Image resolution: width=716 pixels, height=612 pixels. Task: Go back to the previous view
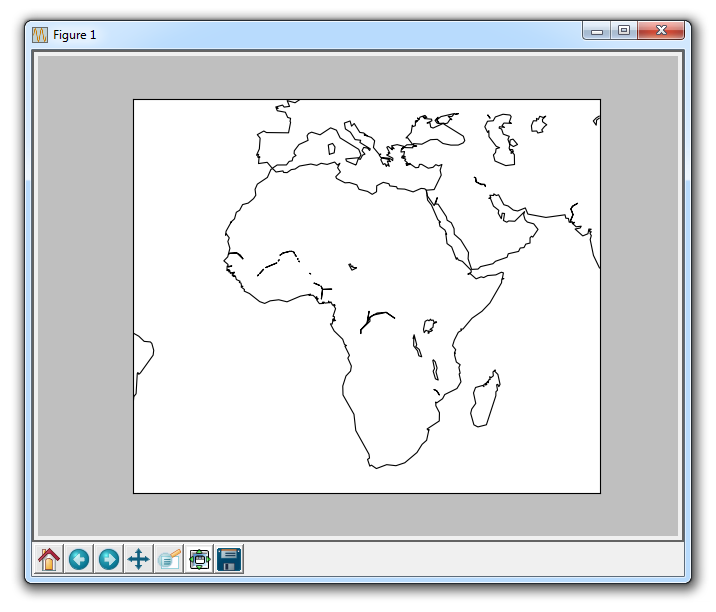pyautogui.click(x=79, y=559)
